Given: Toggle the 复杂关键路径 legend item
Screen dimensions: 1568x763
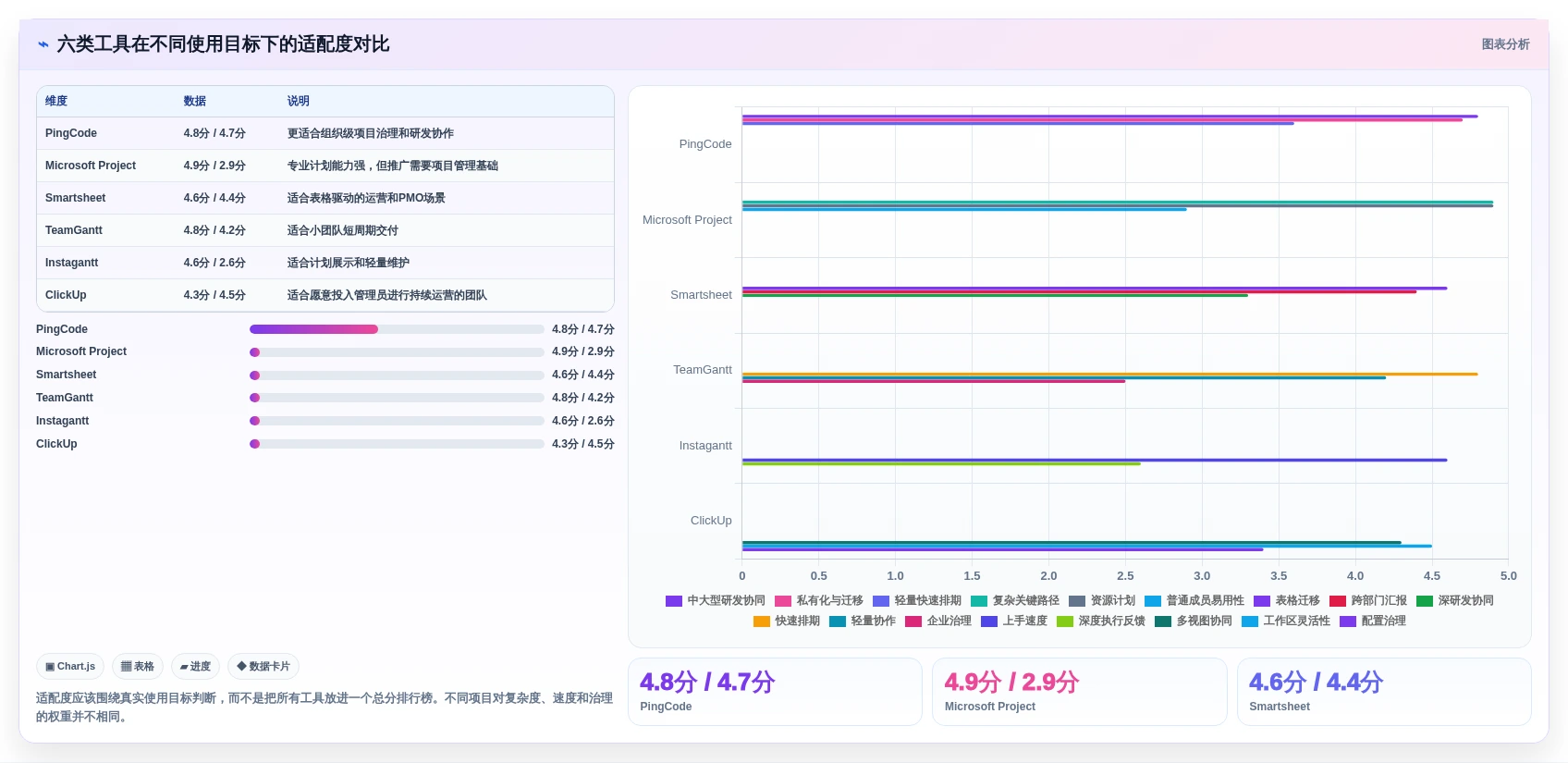Looking at the screenshot, I should 1015,600.
